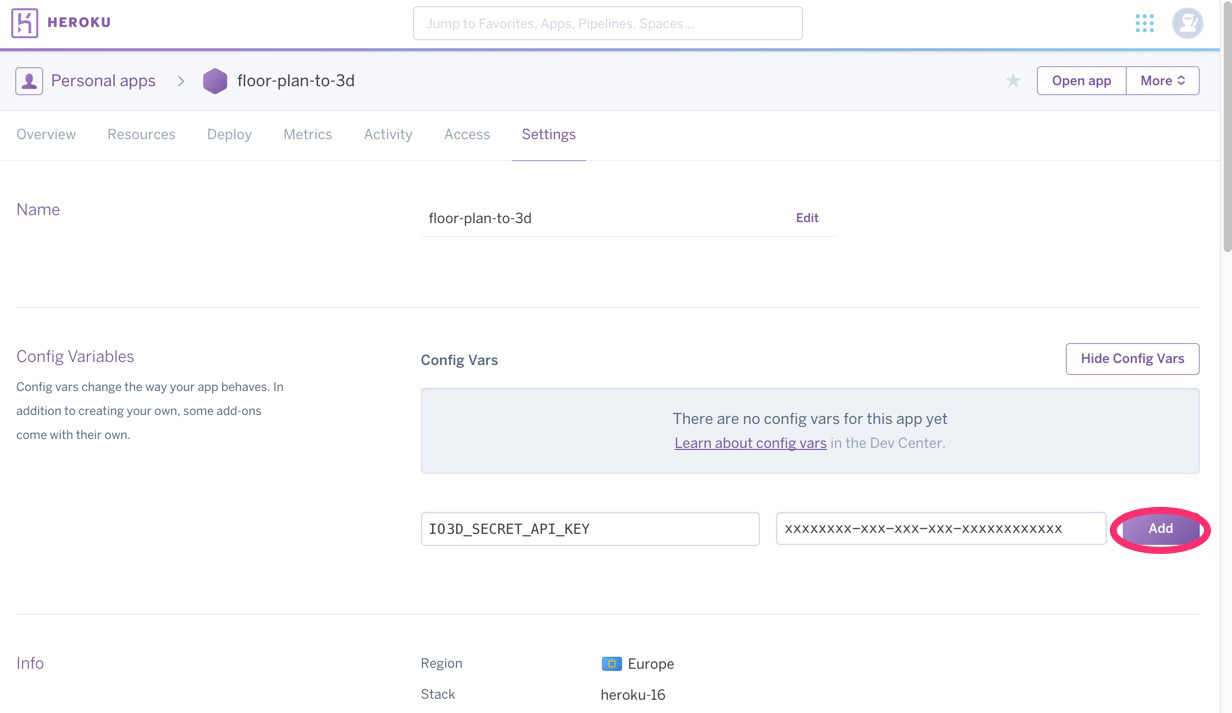
Task: View the Metrics tab
Action: coord(307,134)
